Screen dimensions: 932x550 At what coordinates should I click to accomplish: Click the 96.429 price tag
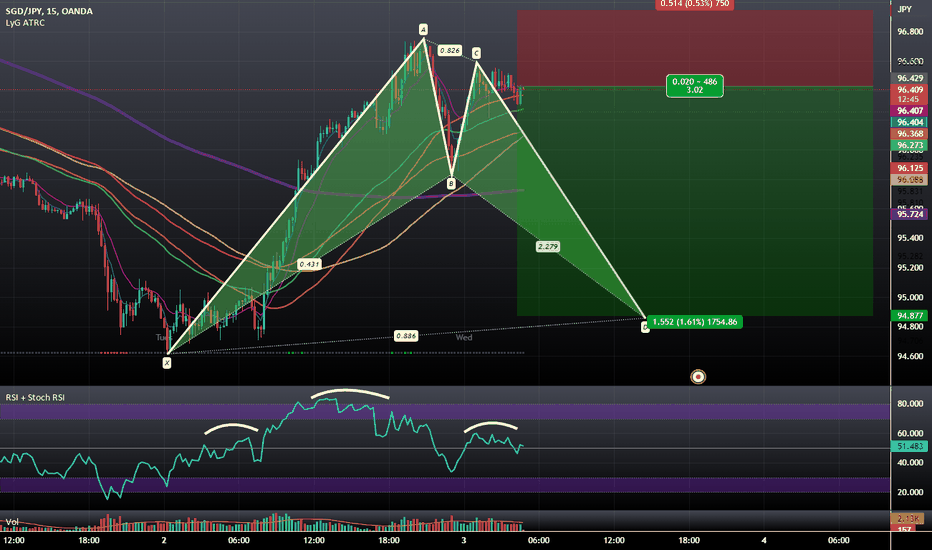(x=910, y=78)
